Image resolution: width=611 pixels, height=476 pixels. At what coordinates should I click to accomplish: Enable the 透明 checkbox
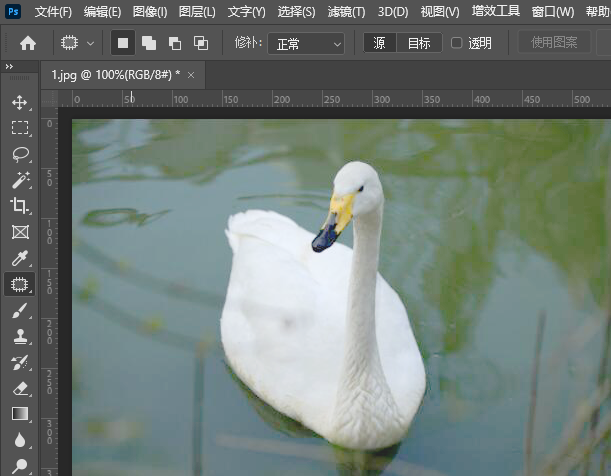point(456,43)
